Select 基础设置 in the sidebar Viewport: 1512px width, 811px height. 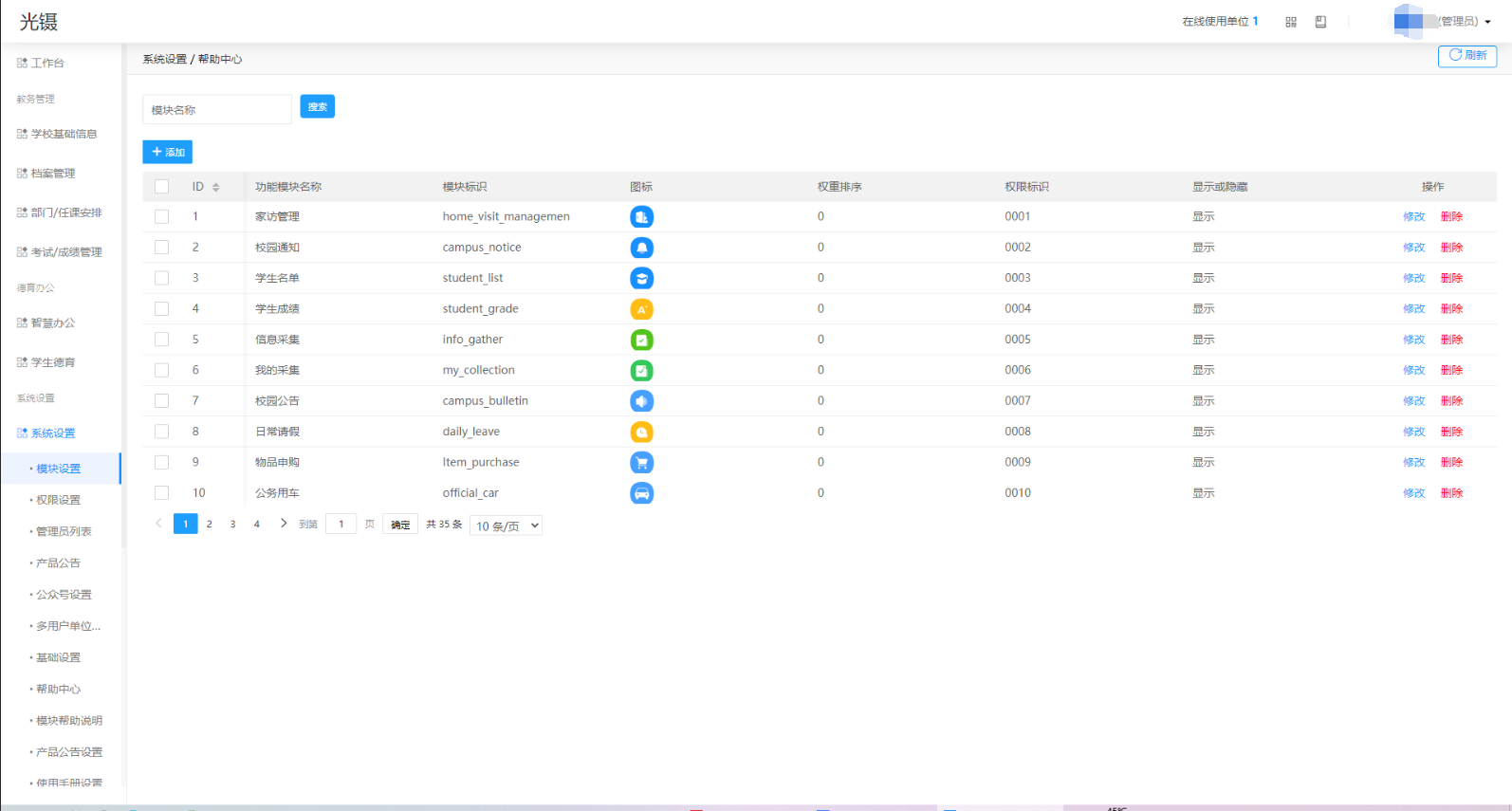tap(59, 657)
